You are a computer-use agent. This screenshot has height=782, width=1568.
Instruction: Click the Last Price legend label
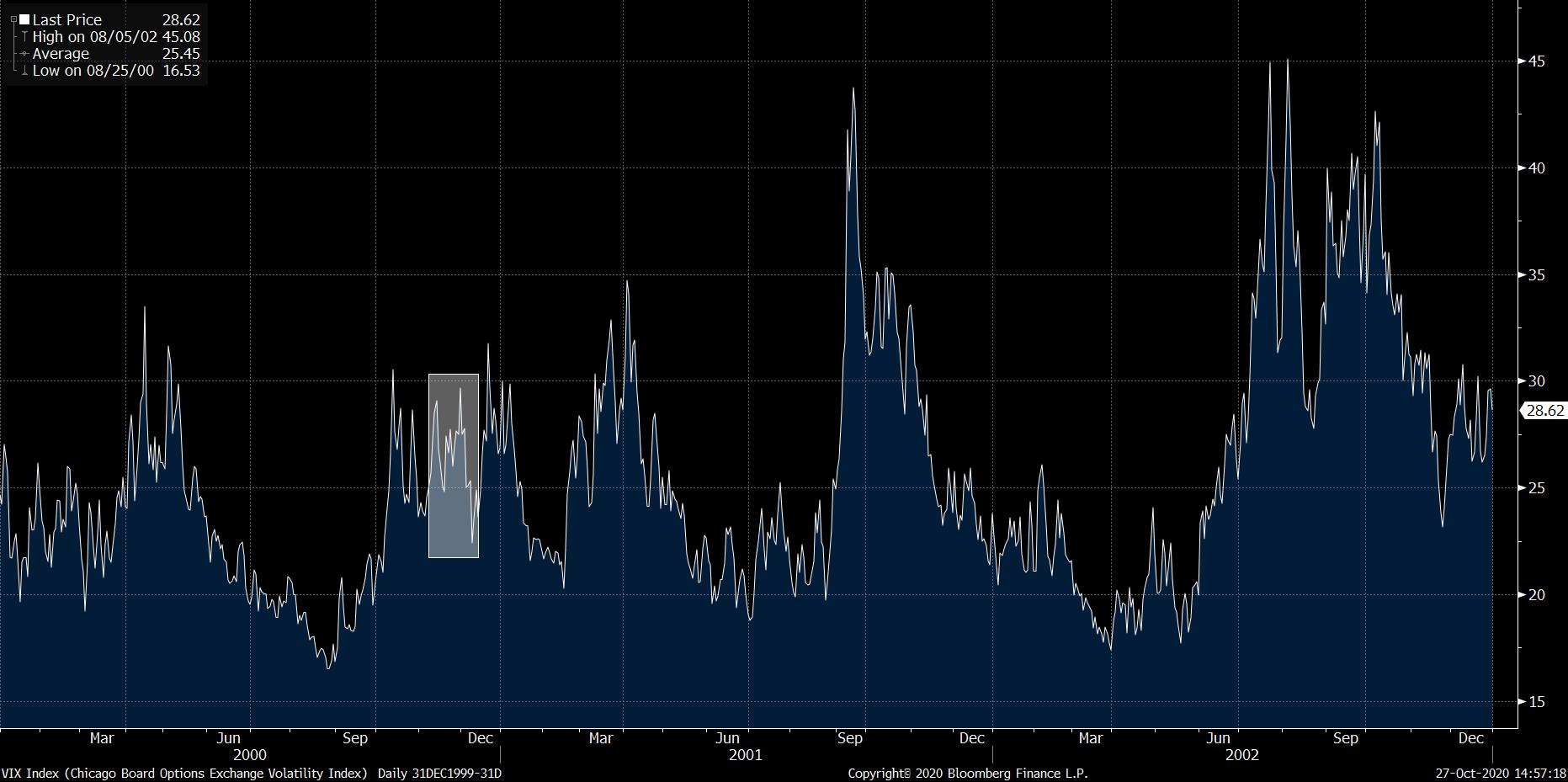(x=66, y=19)
